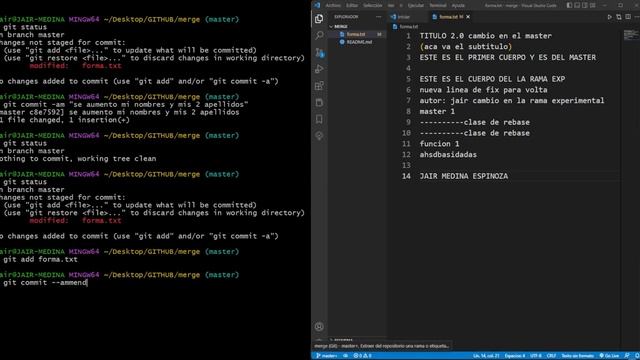This screenshot has height=360, width=640.
Task: Open Selección menu in VS Code
Action: 373,5
